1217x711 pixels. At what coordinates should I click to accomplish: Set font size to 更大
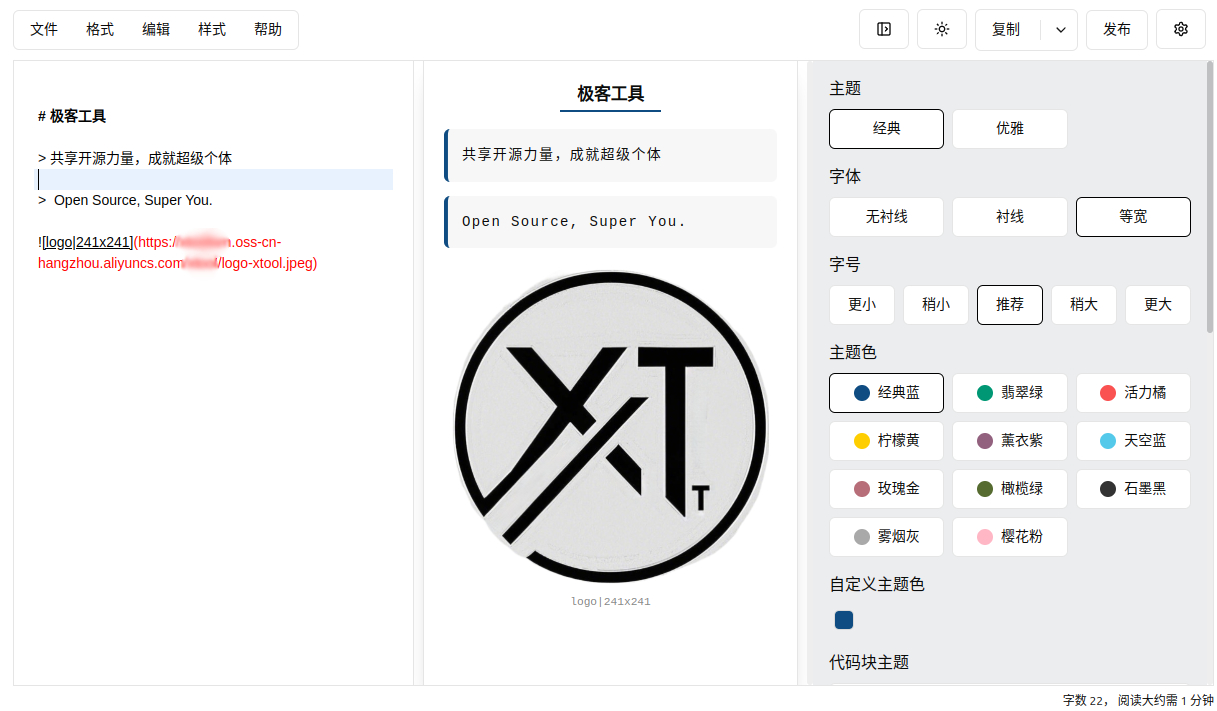point(1157,305)
